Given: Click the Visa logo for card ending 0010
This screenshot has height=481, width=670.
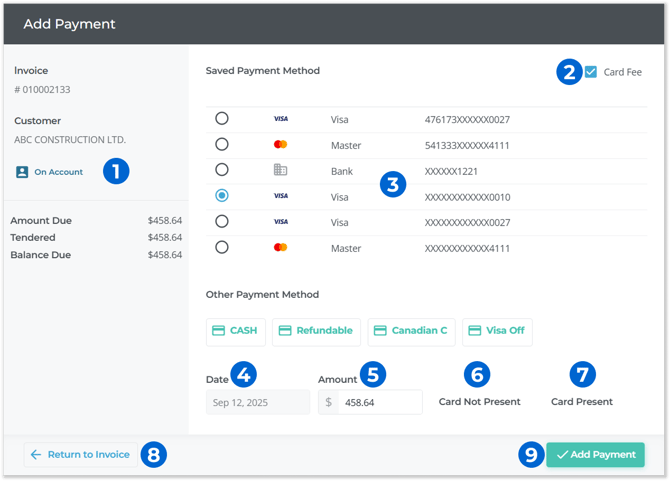Looking at the screenshot, I should click(281, 196).
